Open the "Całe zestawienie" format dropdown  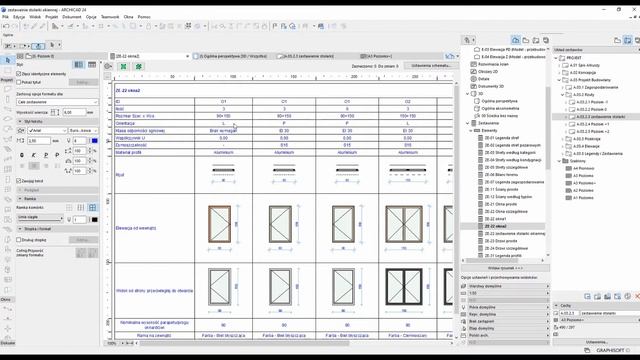(x=57, y=102)
